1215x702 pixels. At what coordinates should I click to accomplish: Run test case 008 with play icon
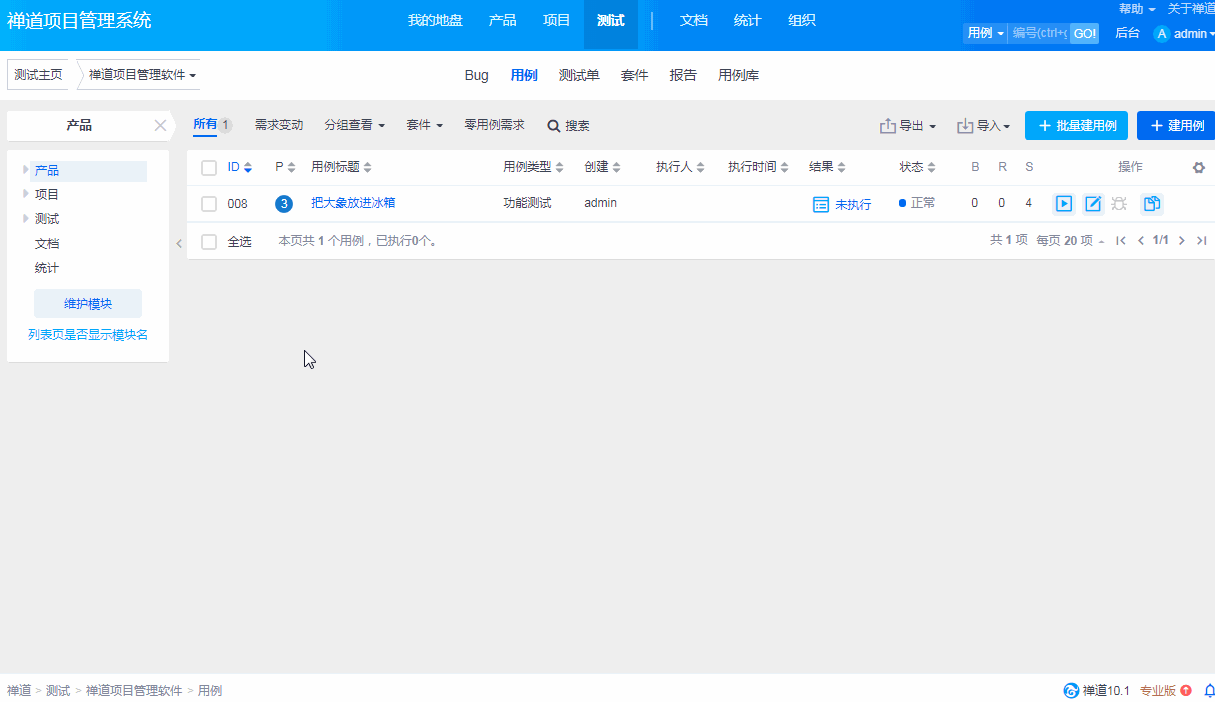1063,204
